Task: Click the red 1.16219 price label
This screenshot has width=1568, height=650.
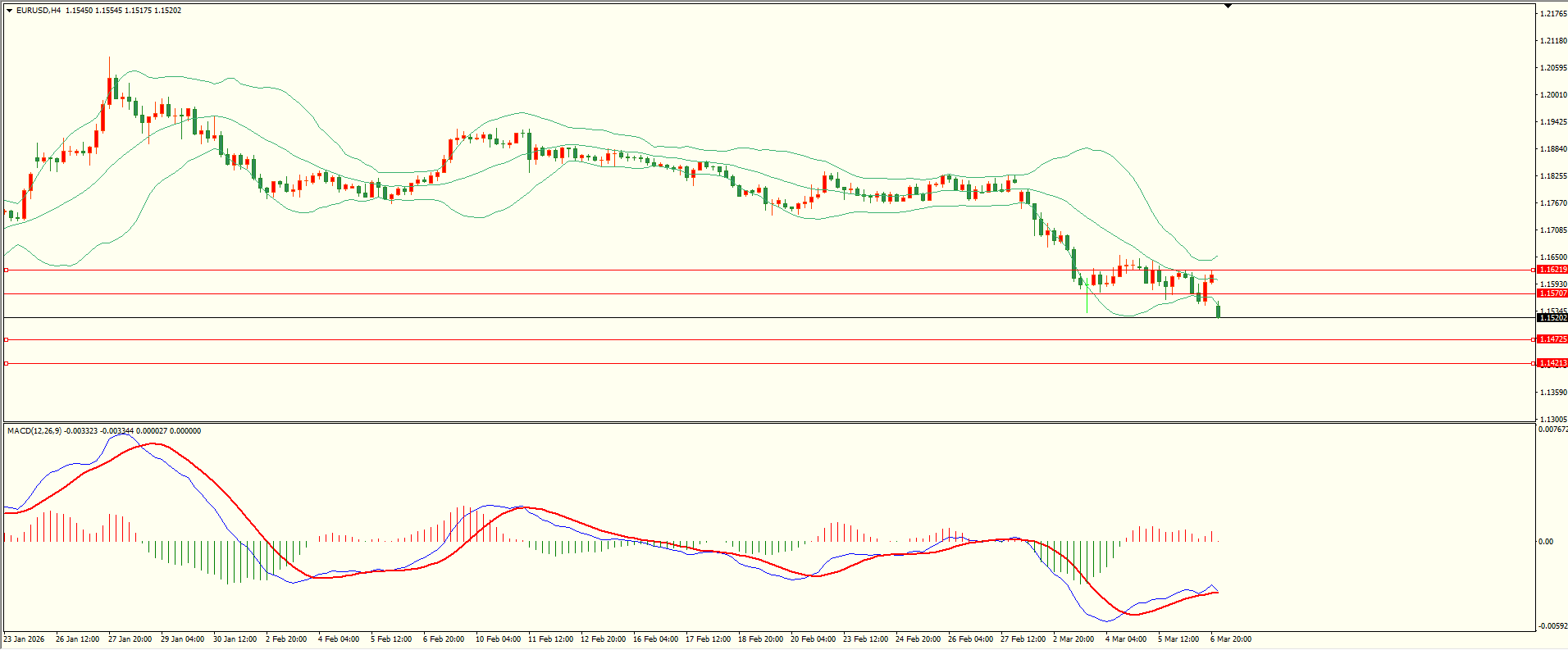Action: point(1552,270)
